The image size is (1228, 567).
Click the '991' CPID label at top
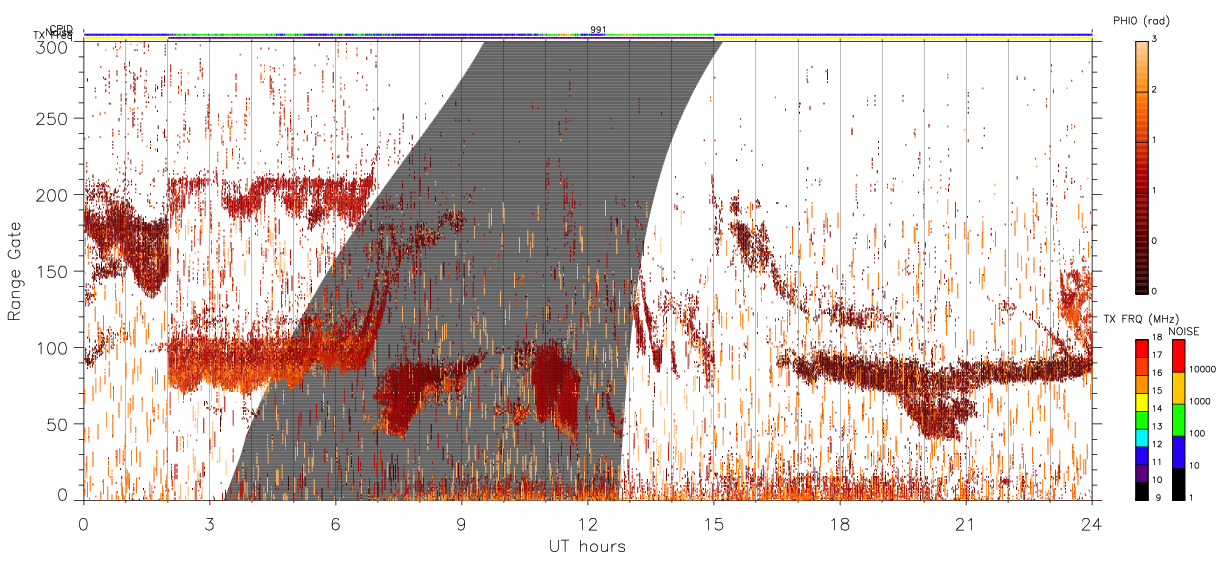[598, 30]
